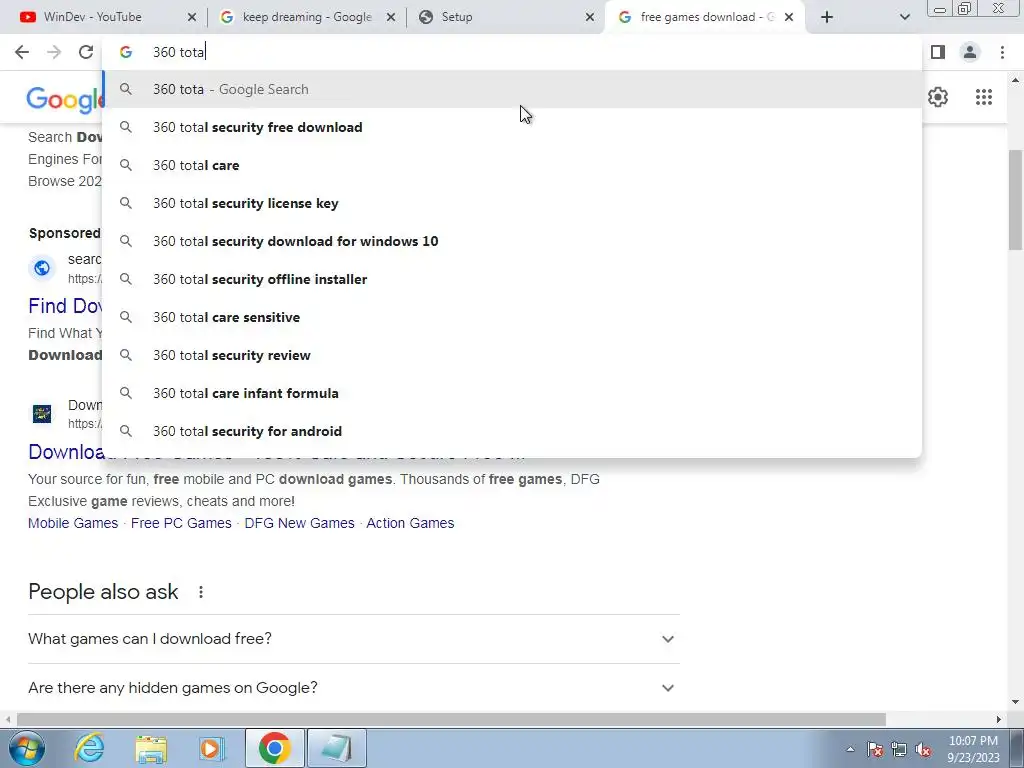Open the Google apps grid icon

pyautogui.click(x=984, y=97)
